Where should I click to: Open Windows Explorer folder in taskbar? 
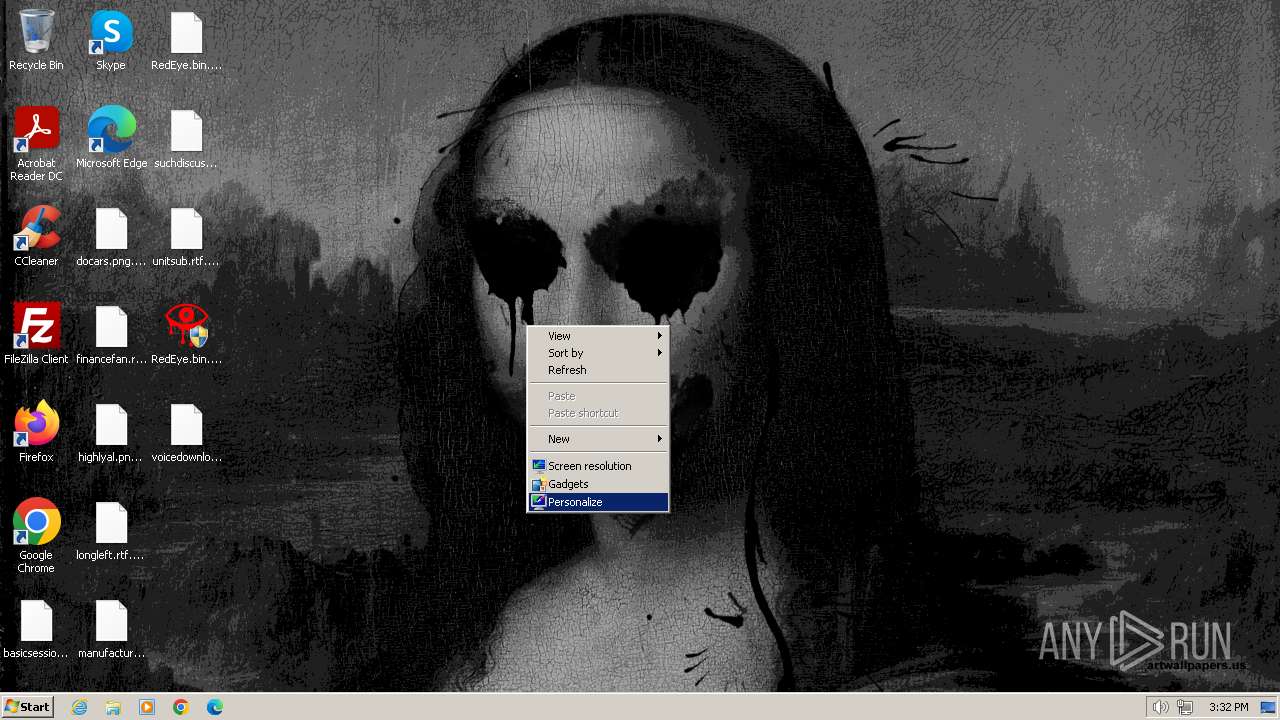pos(113,707)
